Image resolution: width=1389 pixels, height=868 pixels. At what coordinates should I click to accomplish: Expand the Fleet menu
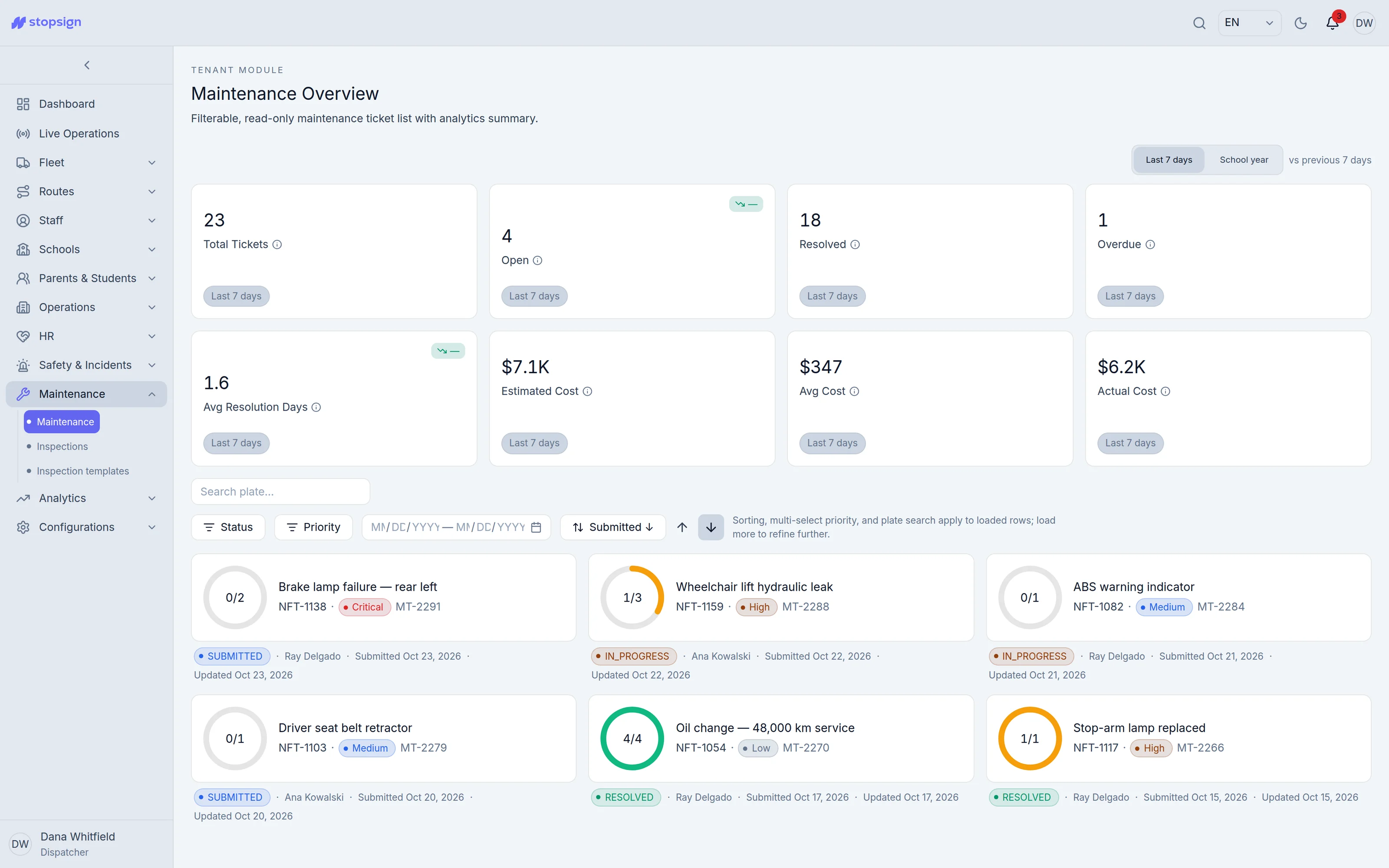[x=87, y=162]
